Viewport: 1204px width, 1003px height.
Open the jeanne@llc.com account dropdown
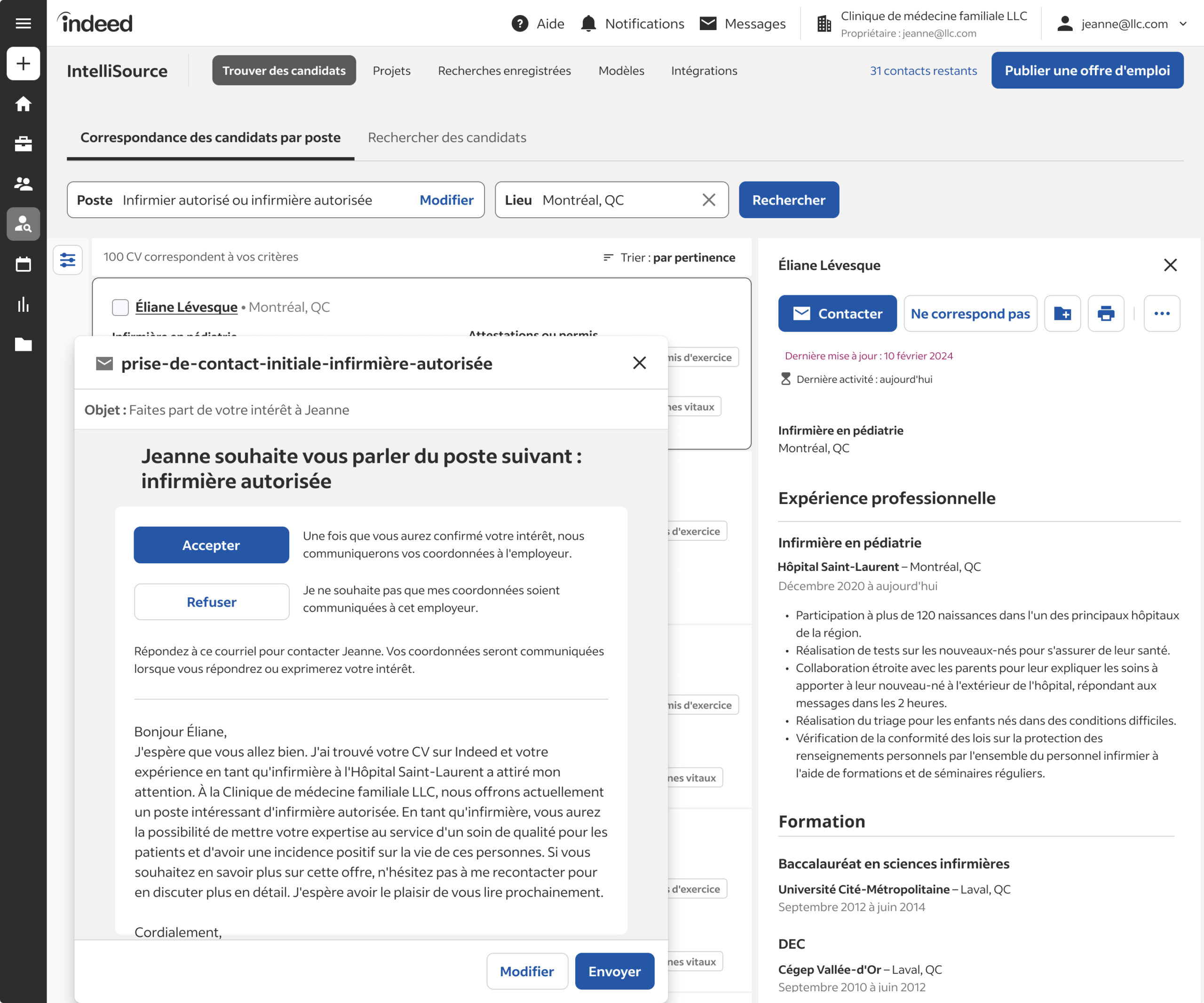tap(1123, 24)
